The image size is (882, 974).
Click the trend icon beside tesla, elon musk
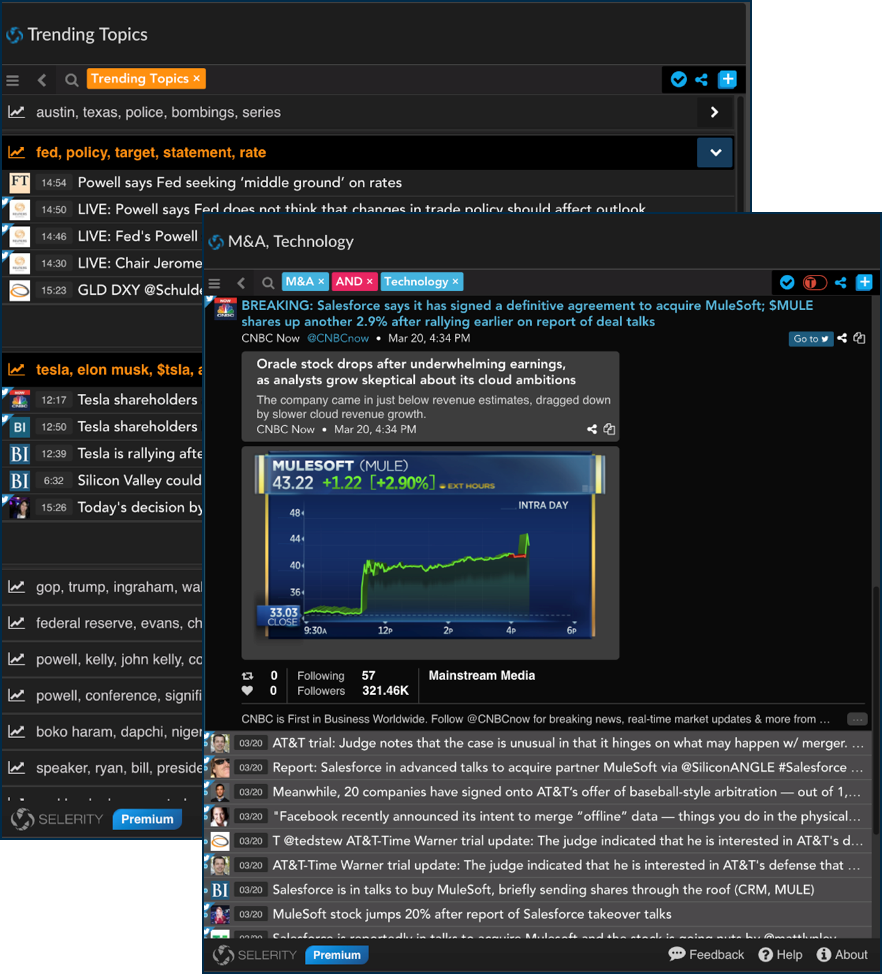pyautogui.click(x=17, y=370)
